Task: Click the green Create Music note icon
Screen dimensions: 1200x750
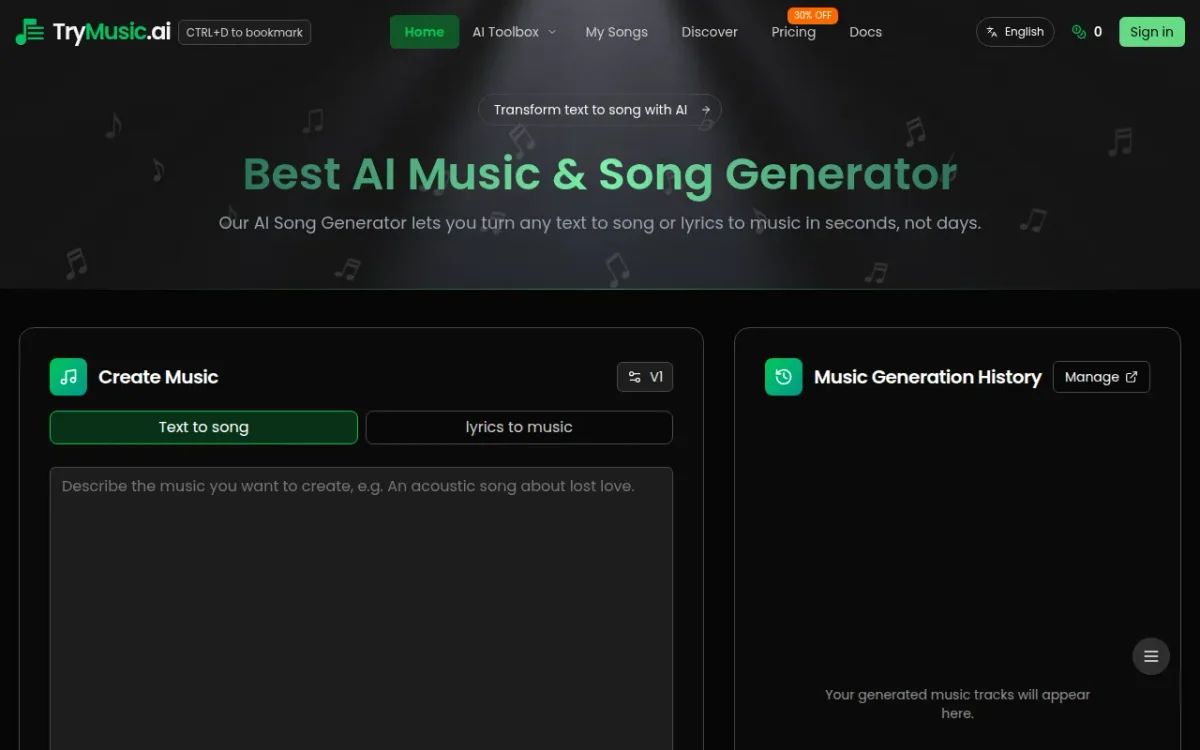Action: coord(68,377)
